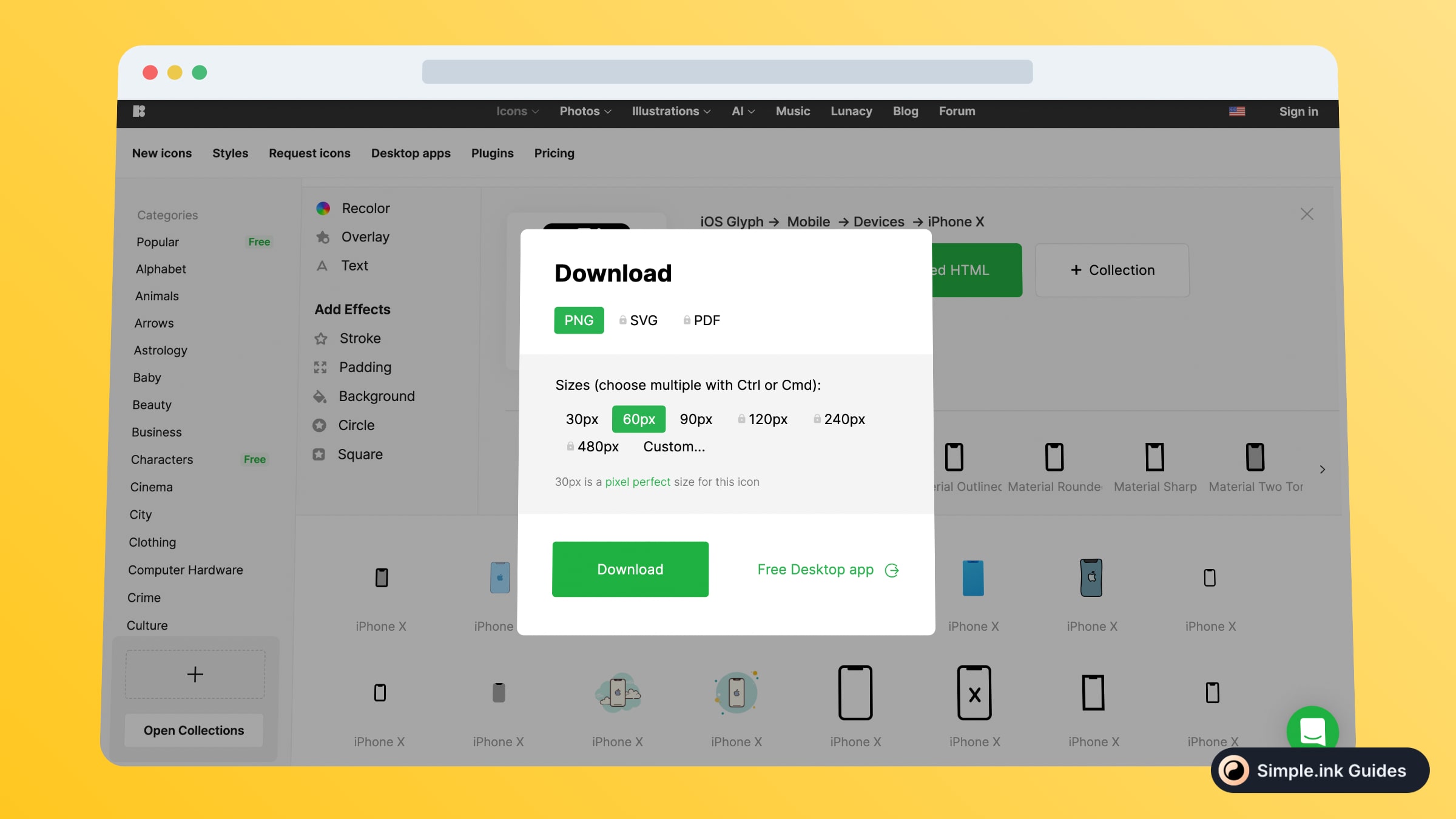Add the Stroke effect
This screenshot has width=1456, height=819.
pos(348,339)
